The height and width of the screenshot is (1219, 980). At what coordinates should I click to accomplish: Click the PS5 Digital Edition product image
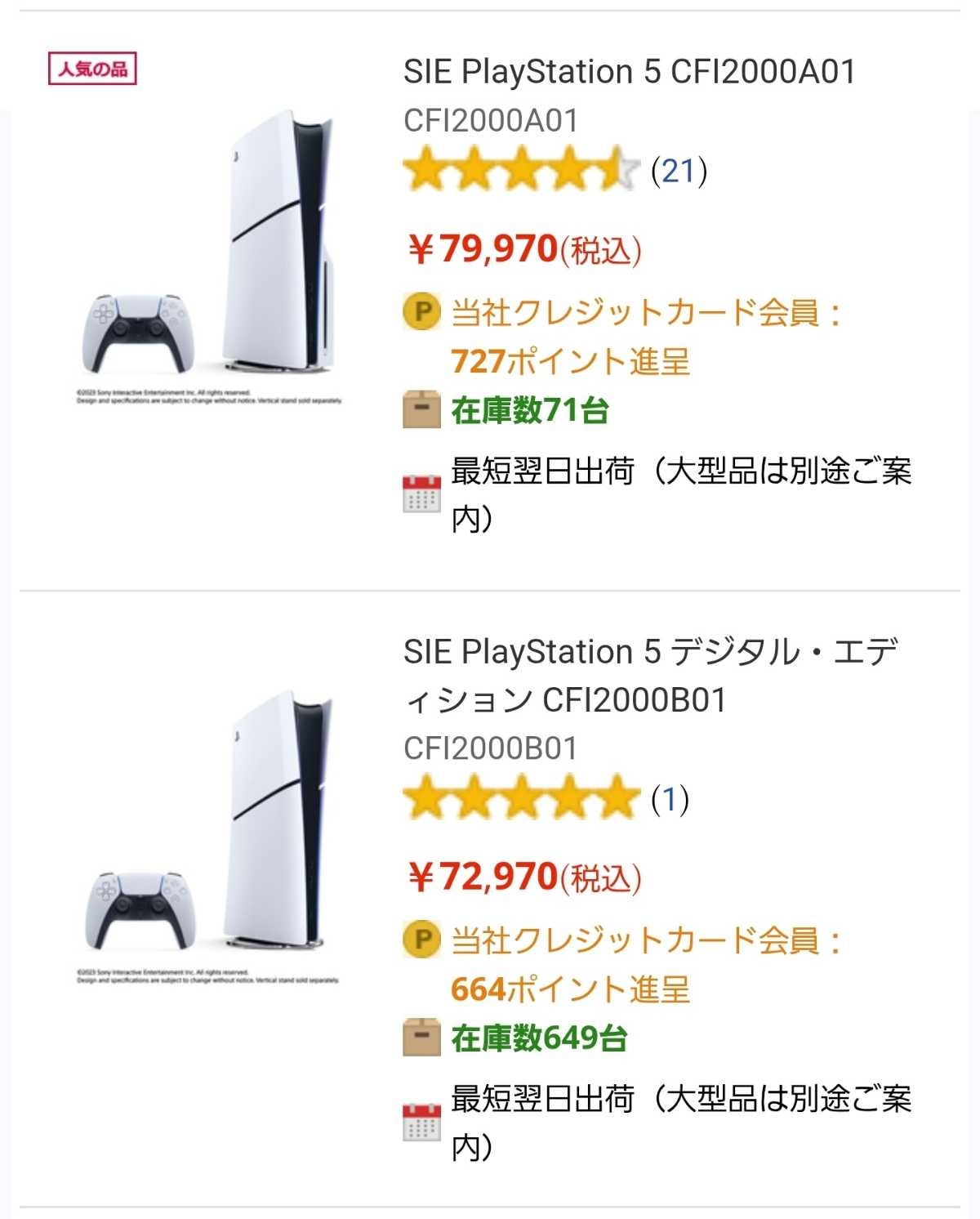coord(211,833)
